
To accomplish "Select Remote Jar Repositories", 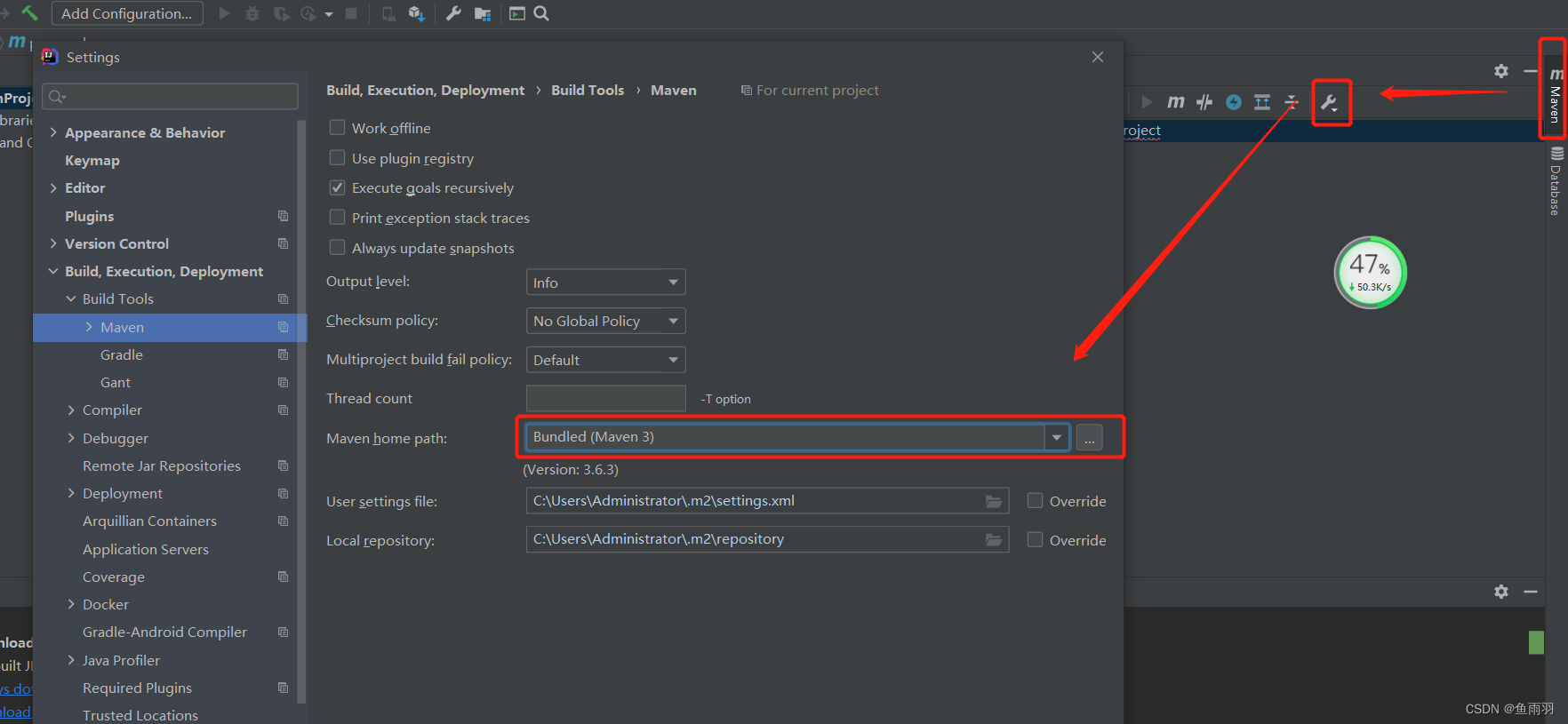I will click(x=162, y=466).
